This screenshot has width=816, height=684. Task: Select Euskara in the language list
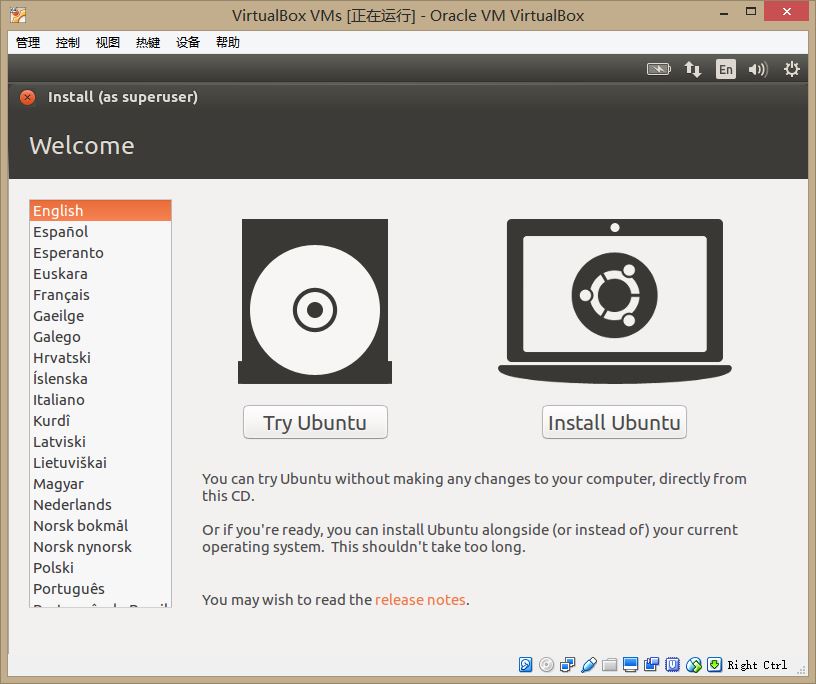(x=100, y=273)
